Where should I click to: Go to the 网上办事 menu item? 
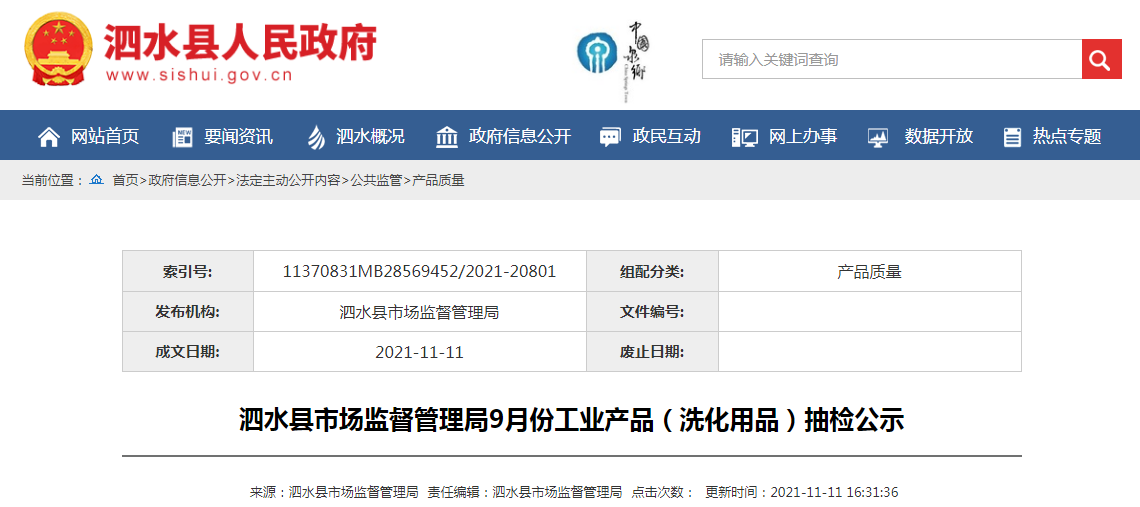(803, 137)
